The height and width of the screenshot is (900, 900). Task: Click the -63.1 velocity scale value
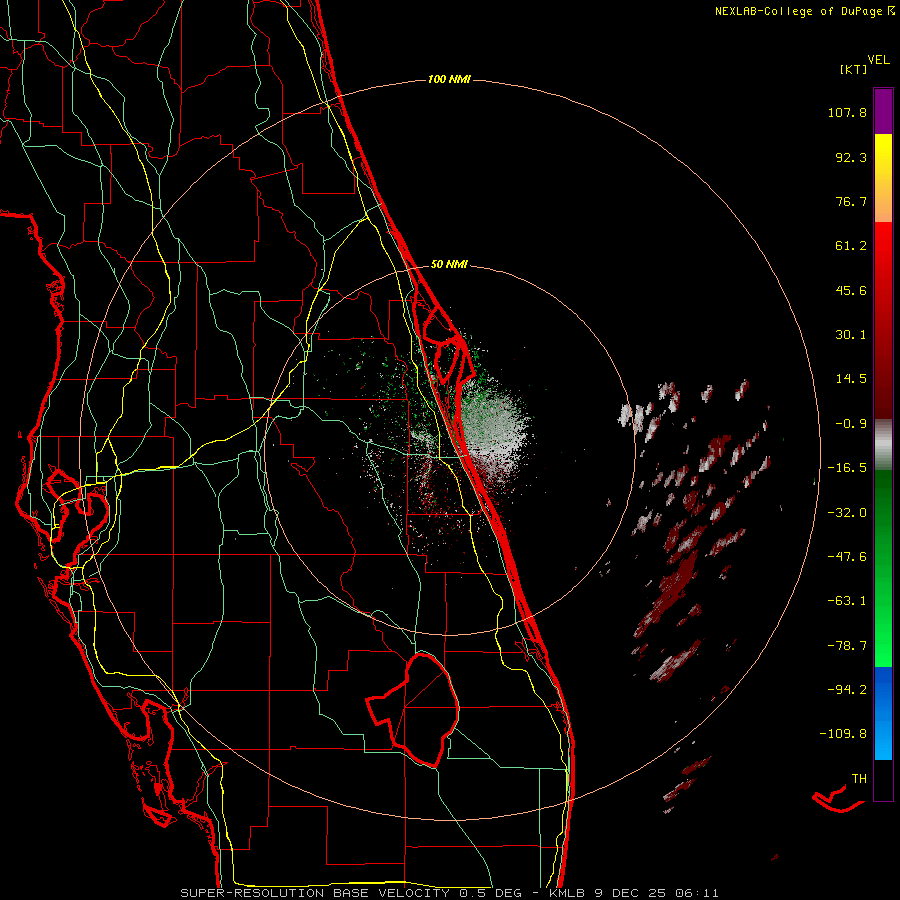[x=847, y=601]
